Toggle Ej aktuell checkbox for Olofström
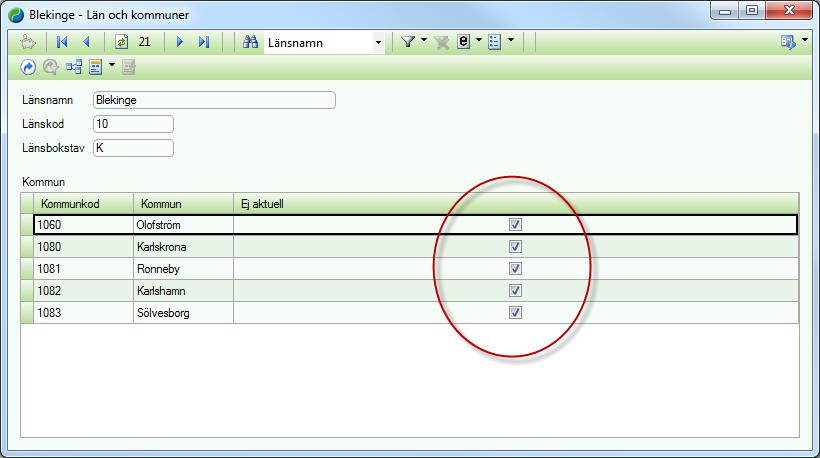The height and width of the screenshot is (458, 820). coord(515,225)
